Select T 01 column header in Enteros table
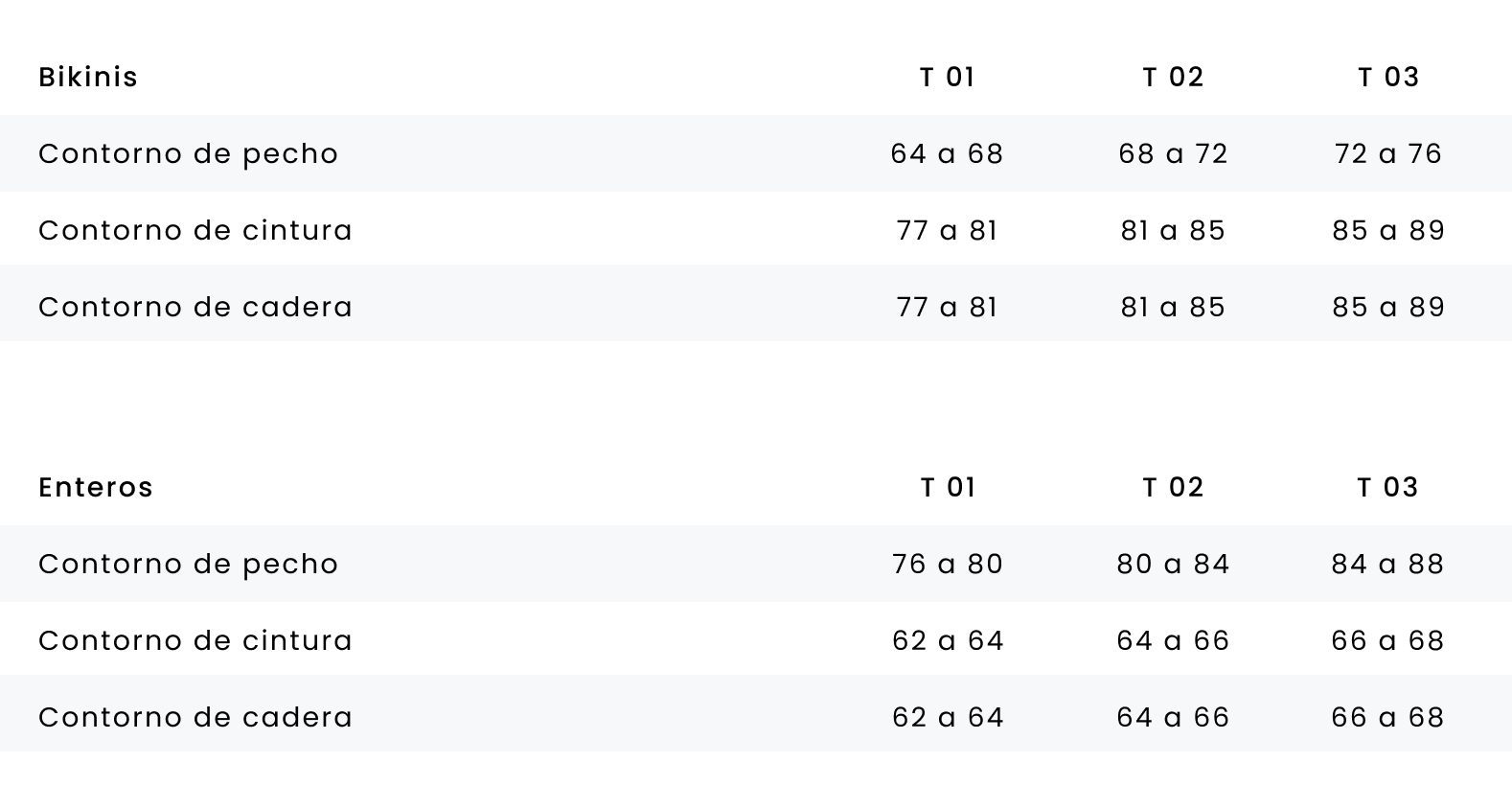The height and width of the screenshot is (809, 1512). 948,487
